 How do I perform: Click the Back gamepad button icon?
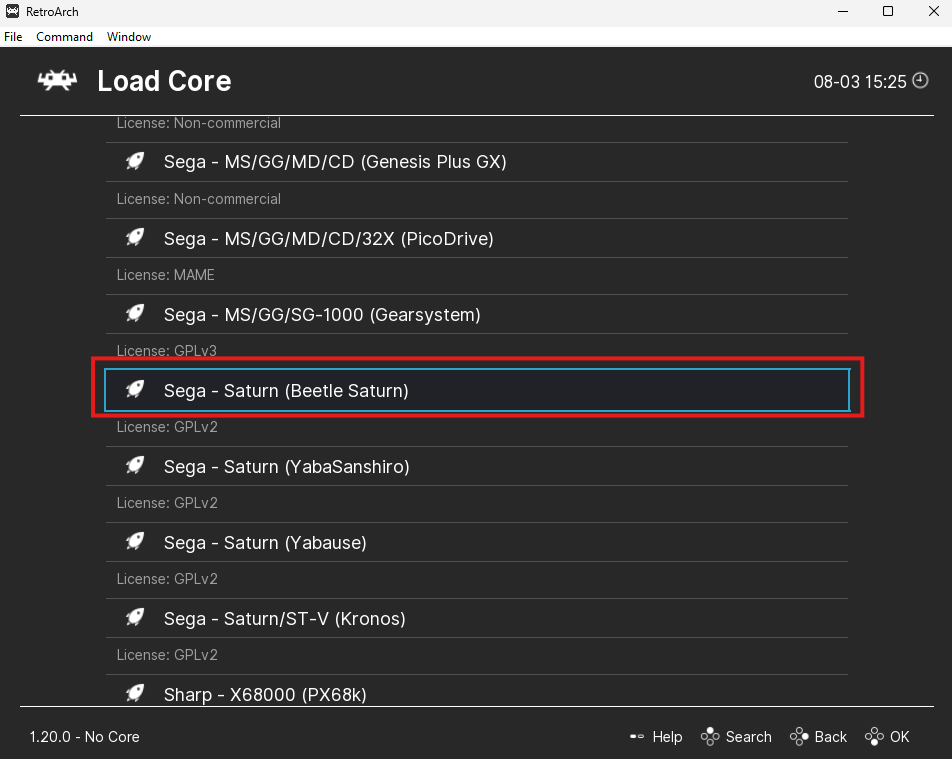click(x=799, y=737)
